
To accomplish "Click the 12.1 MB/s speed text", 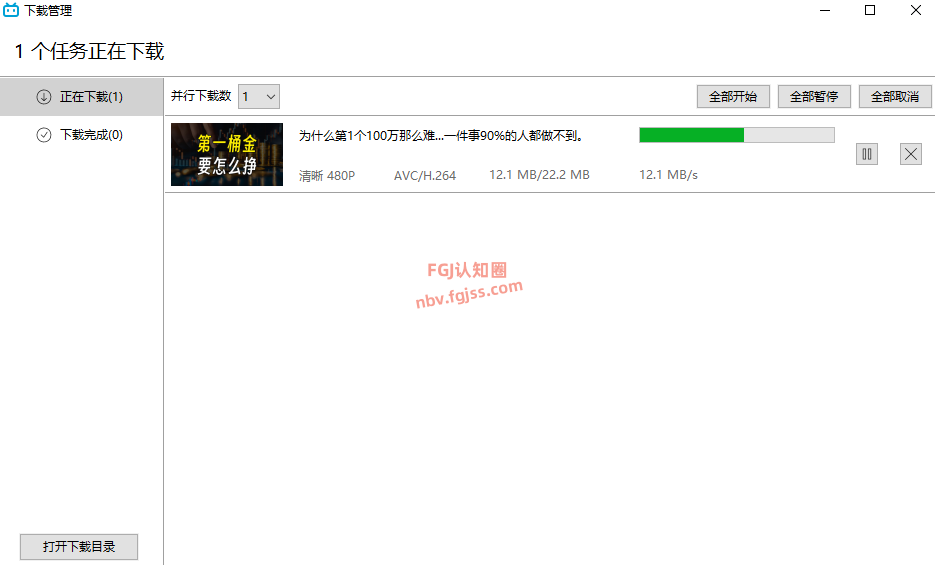I will coord(668,175).
